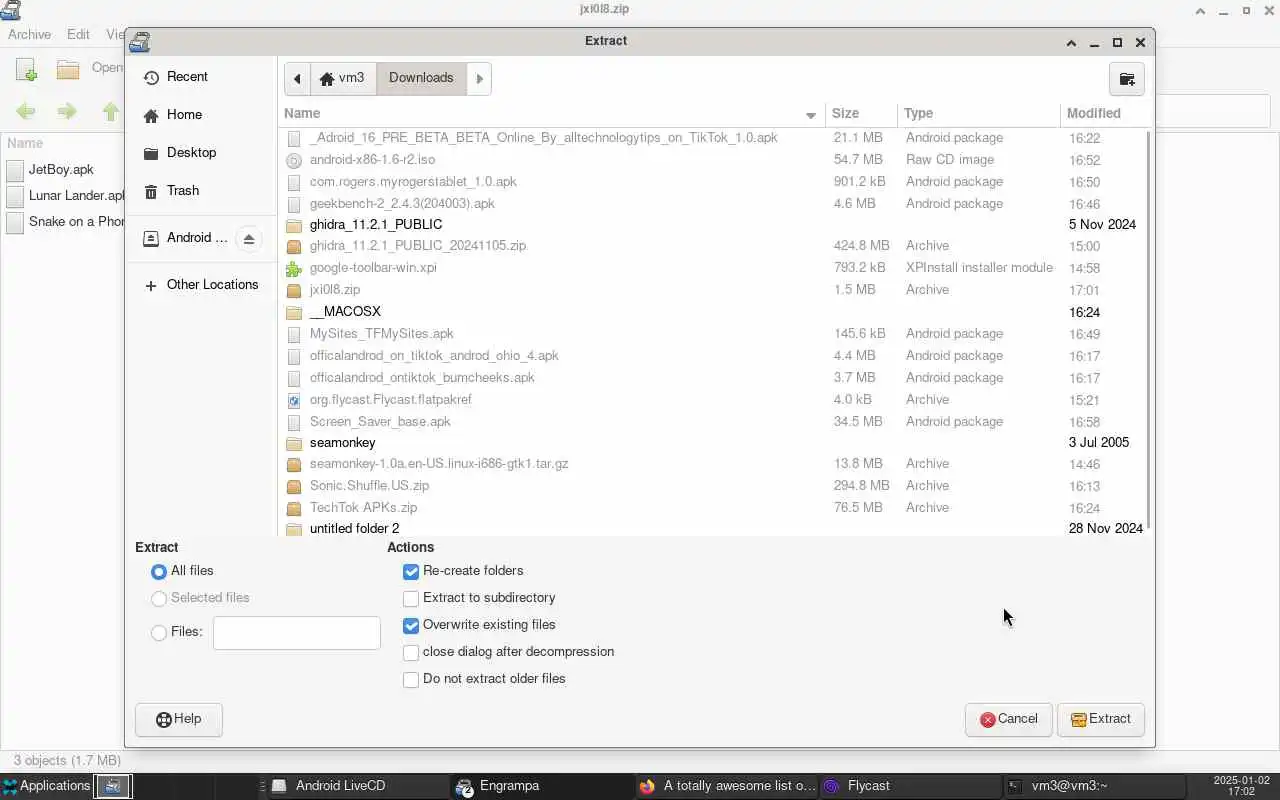Open the Archive menu in Engrampa
1280x800 pixels.
pos(29,34)
